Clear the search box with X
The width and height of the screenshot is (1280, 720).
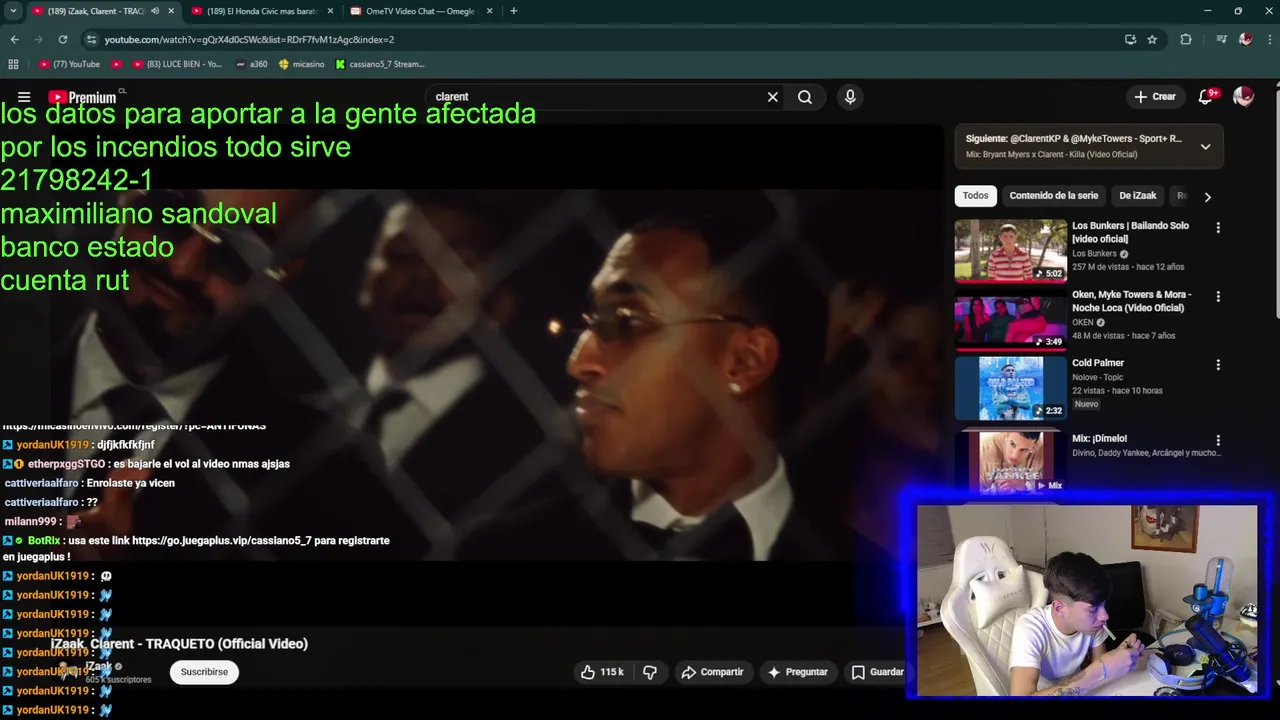pos(772,97)
